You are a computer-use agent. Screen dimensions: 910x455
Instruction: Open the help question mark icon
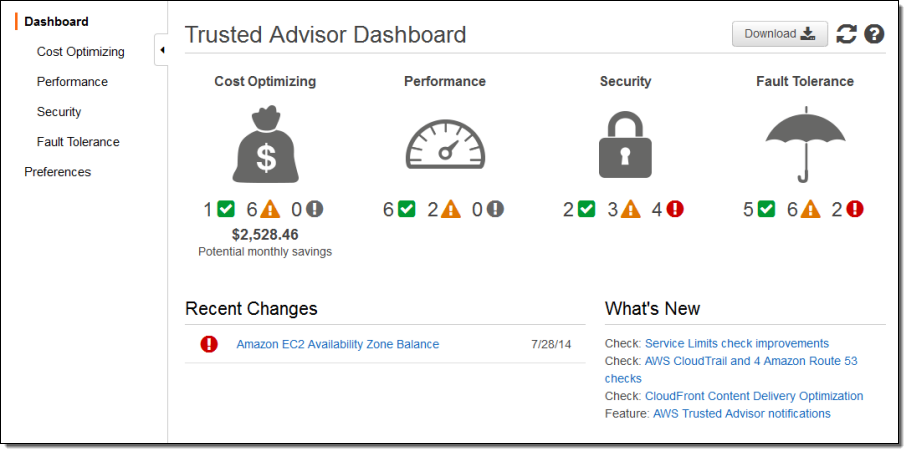point(874,34)
